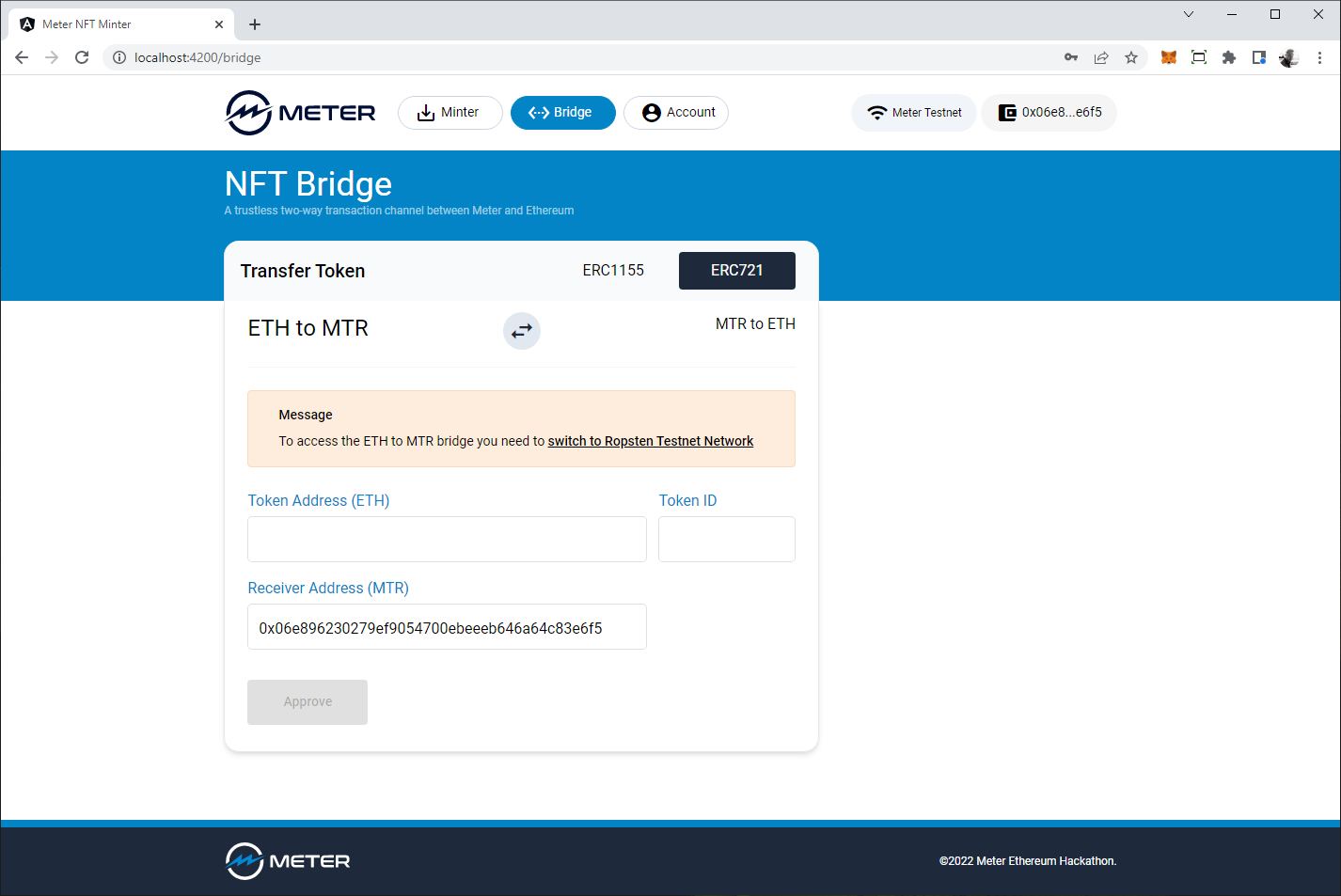View site information icon in address bar
Screen dimensions: 1341x896
(119, 57)
